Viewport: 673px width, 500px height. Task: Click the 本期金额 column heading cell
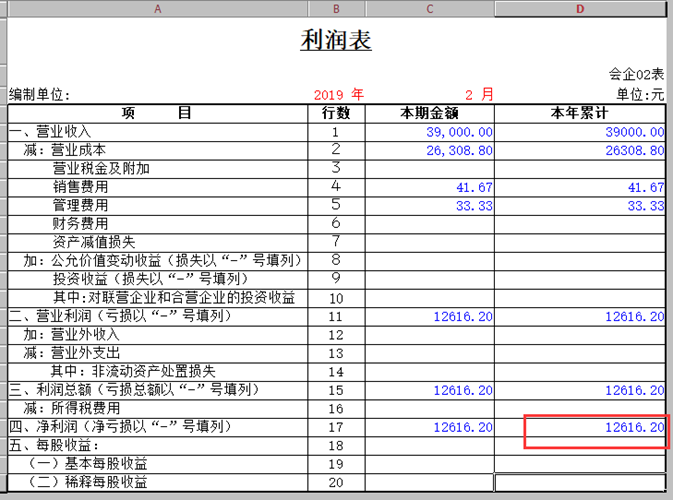tap(430, 113)
